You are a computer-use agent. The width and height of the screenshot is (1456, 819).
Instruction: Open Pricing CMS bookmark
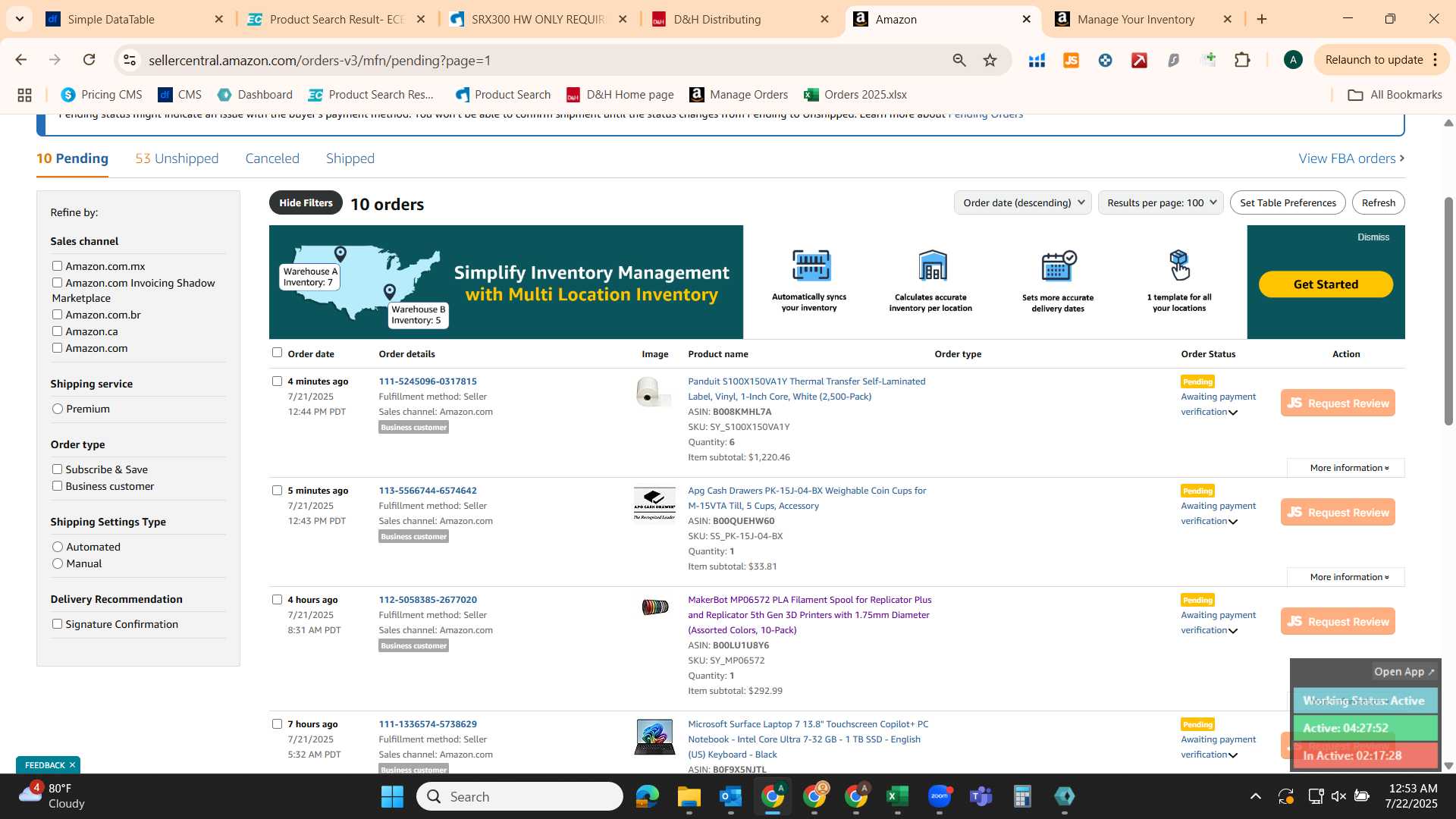tap(102, 95)
